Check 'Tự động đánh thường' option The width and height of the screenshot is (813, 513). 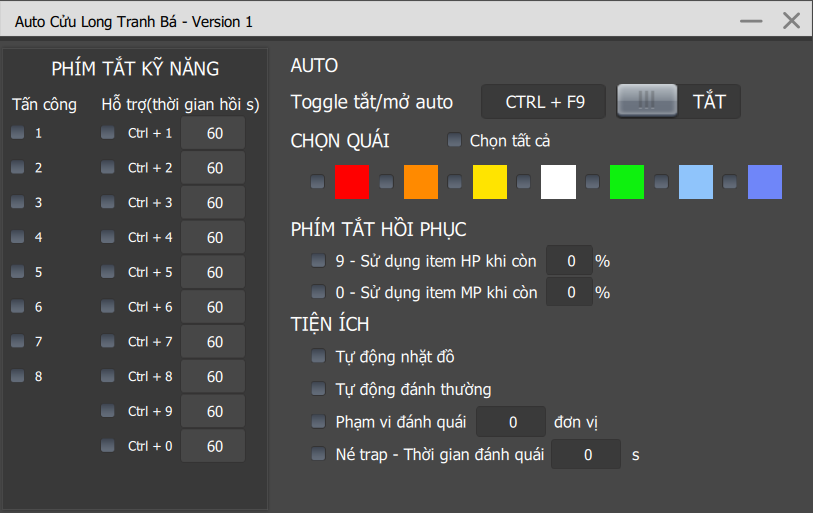318,389
